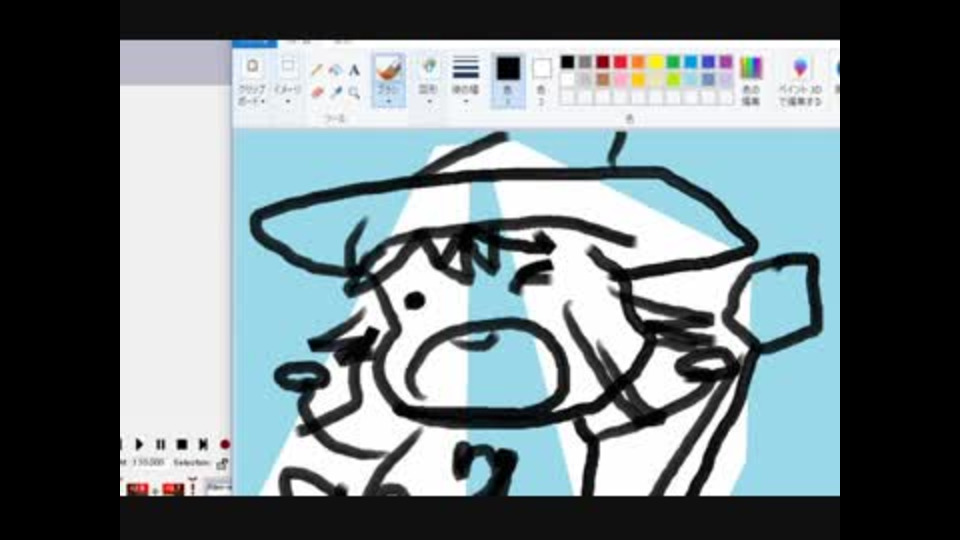Click Edit with Paint 3D button

tap(800, 81)
